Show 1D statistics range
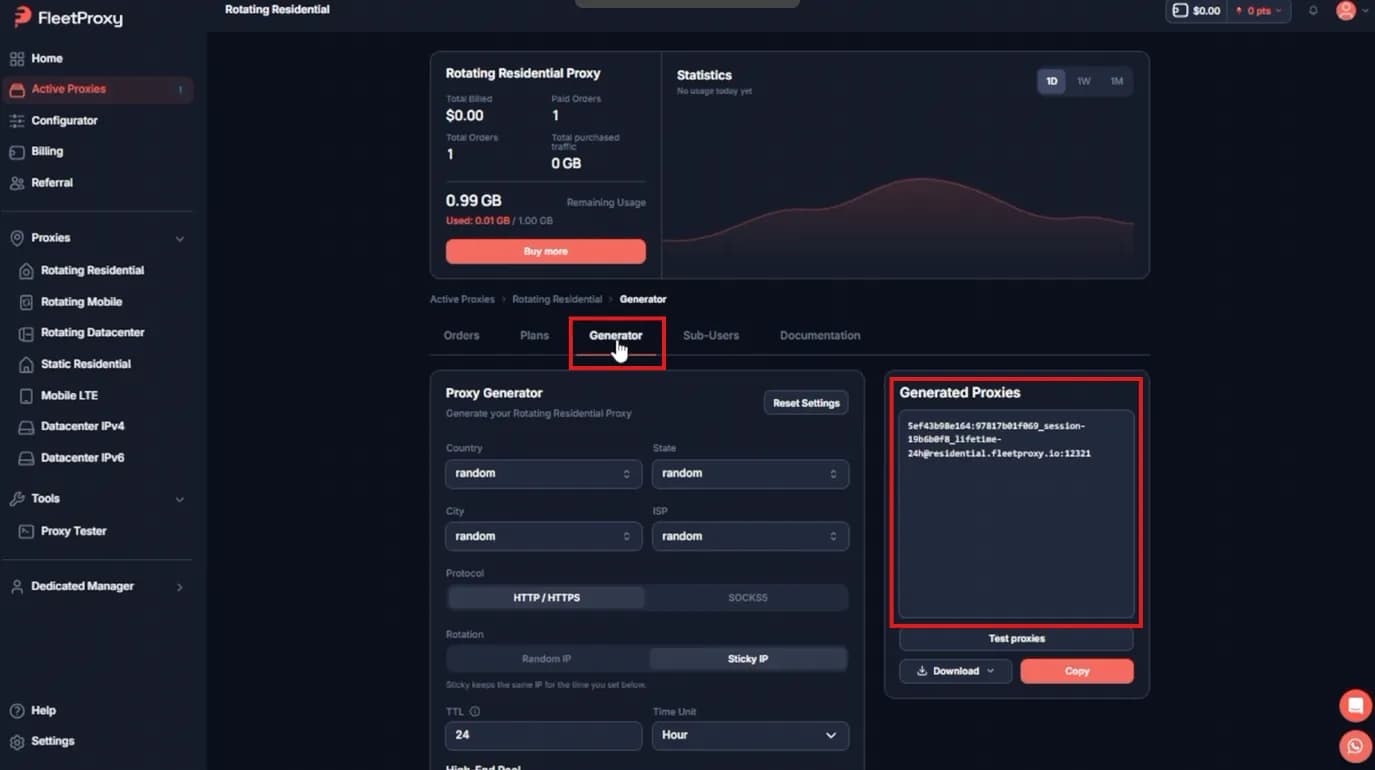 click(x=1052, y=81)
